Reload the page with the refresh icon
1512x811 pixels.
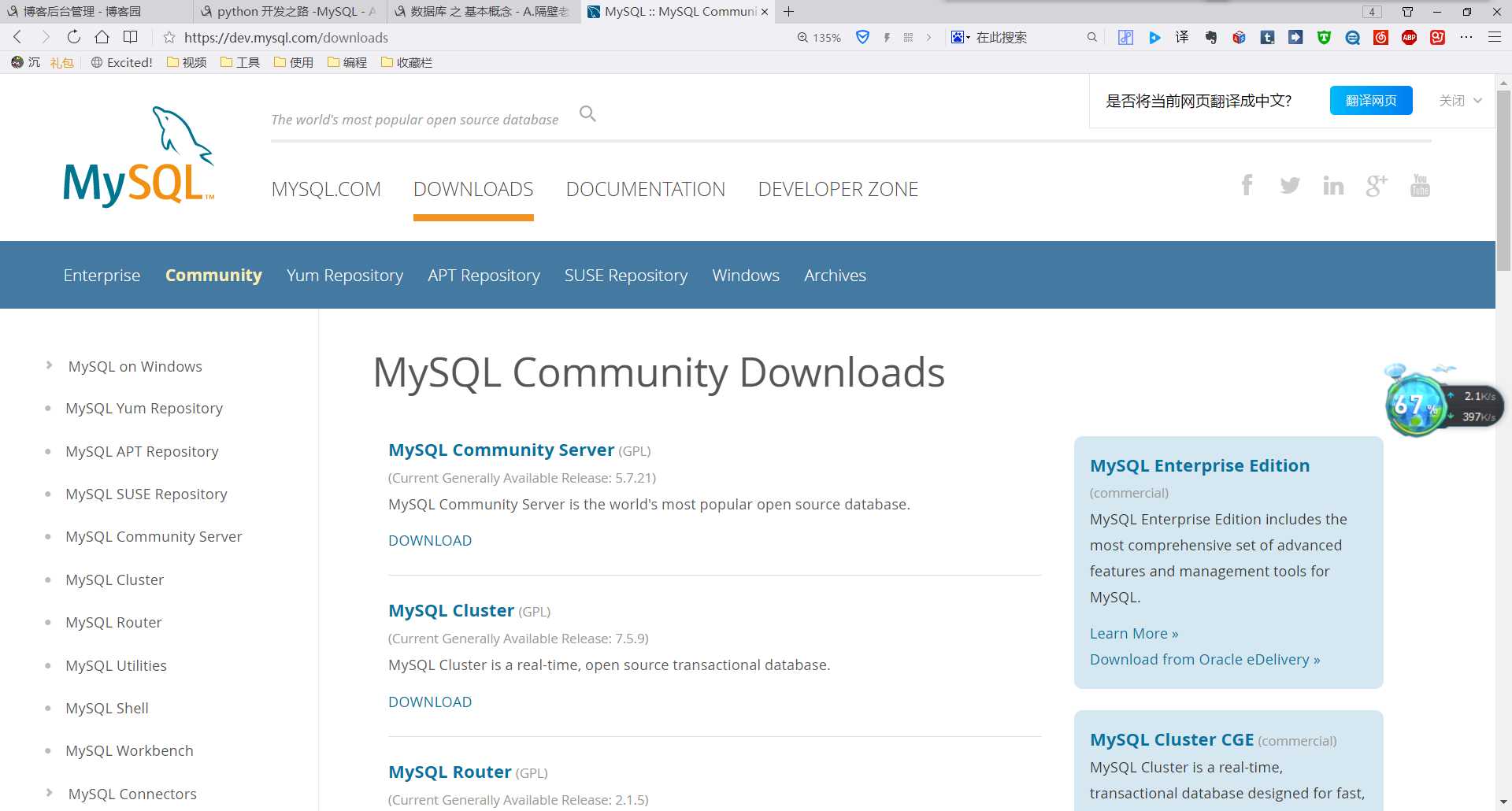73,37
